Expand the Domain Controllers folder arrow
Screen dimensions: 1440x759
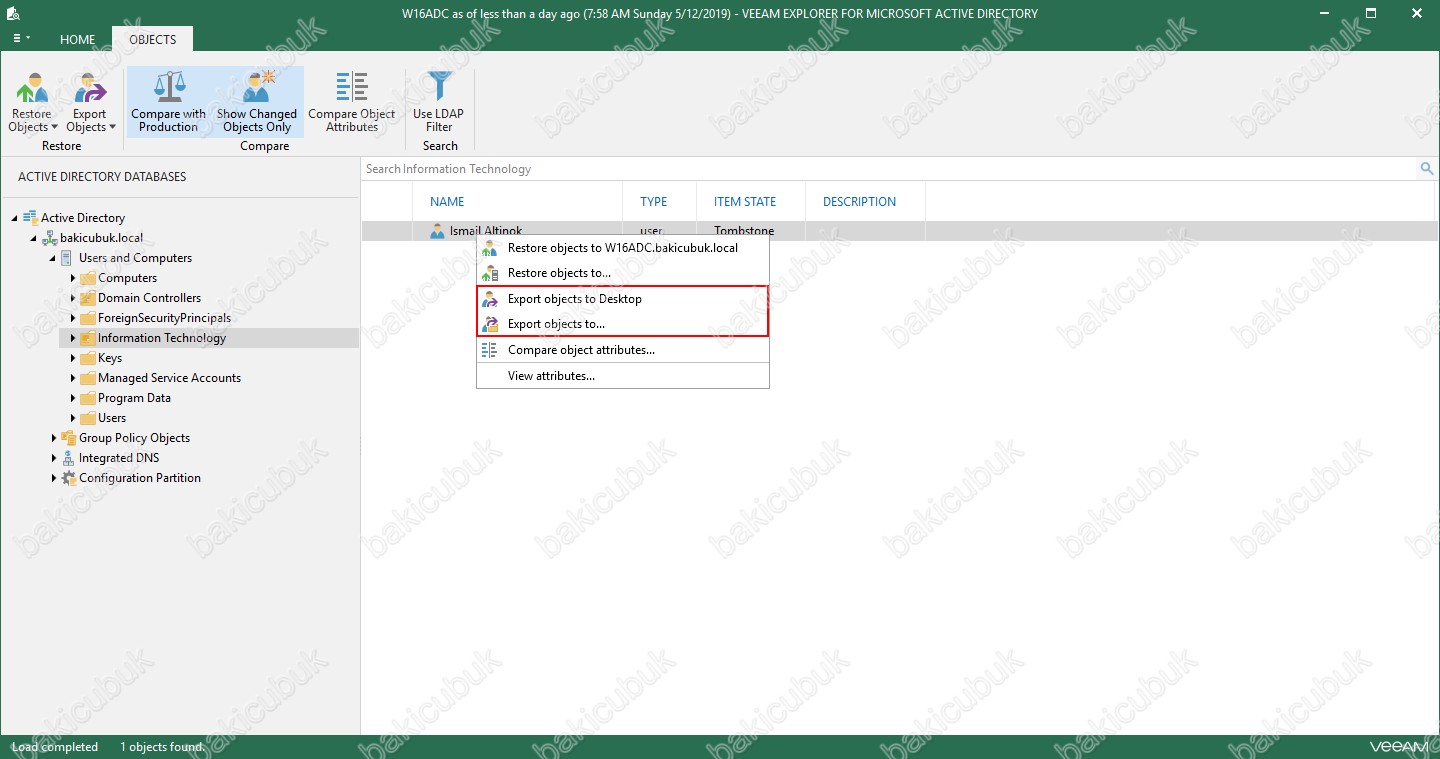click(x=73, y=298)
